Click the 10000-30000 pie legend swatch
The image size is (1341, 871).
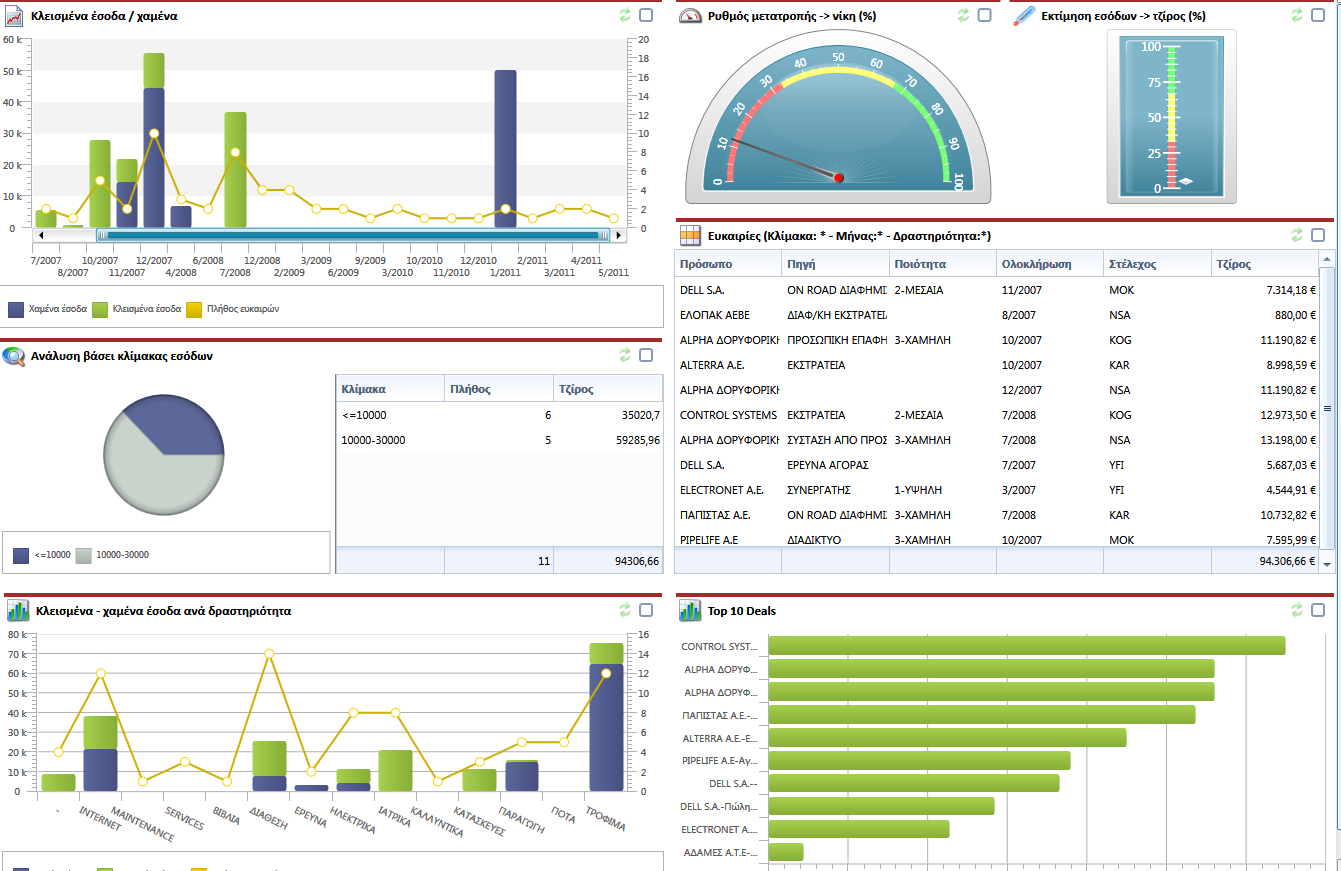pos(84,555)
